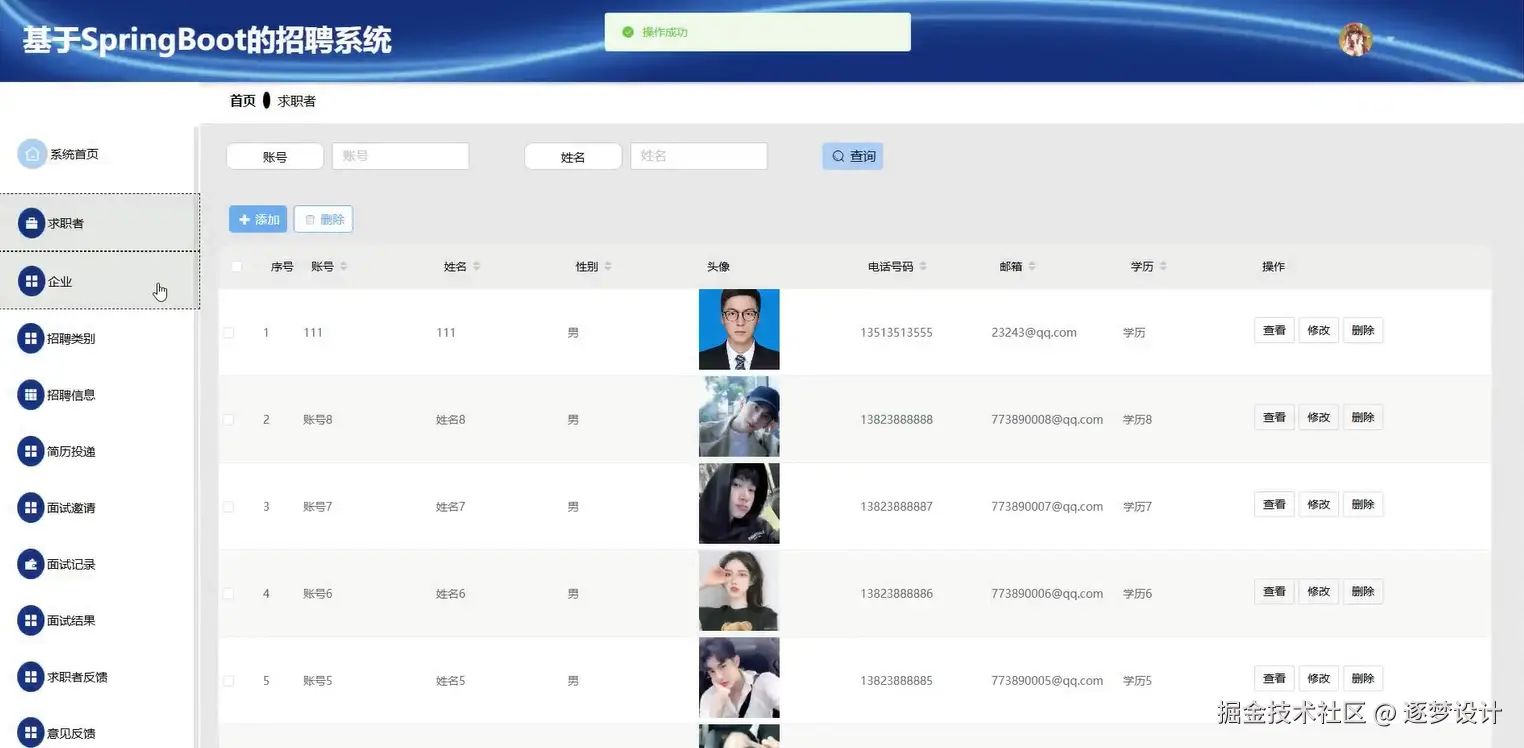This screenshot has width=1524, height=748.
Task: Sort by the 电话号码 column arrows
Action: pyautogui.click(x=923, y=266)
